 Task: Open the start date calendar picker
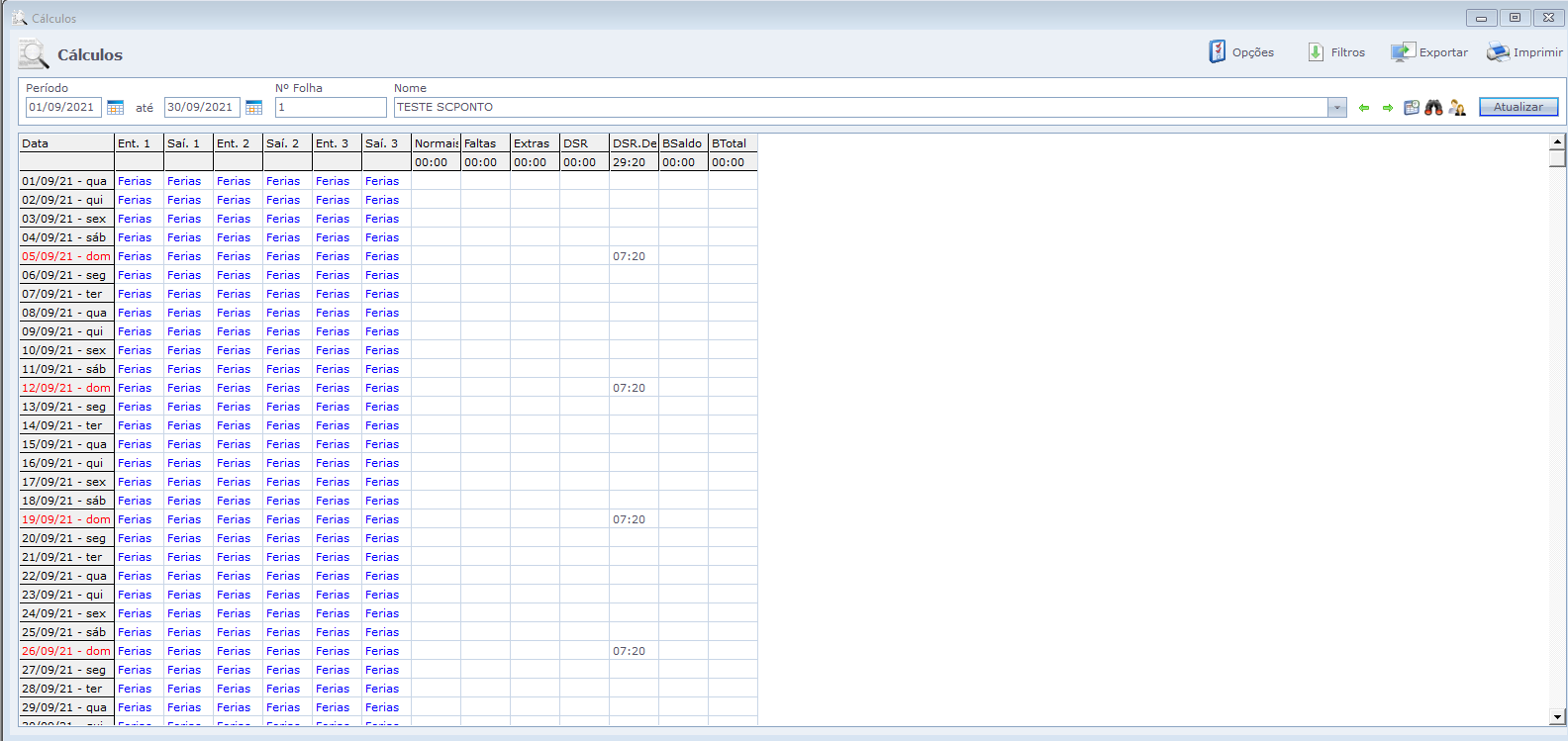116,108
